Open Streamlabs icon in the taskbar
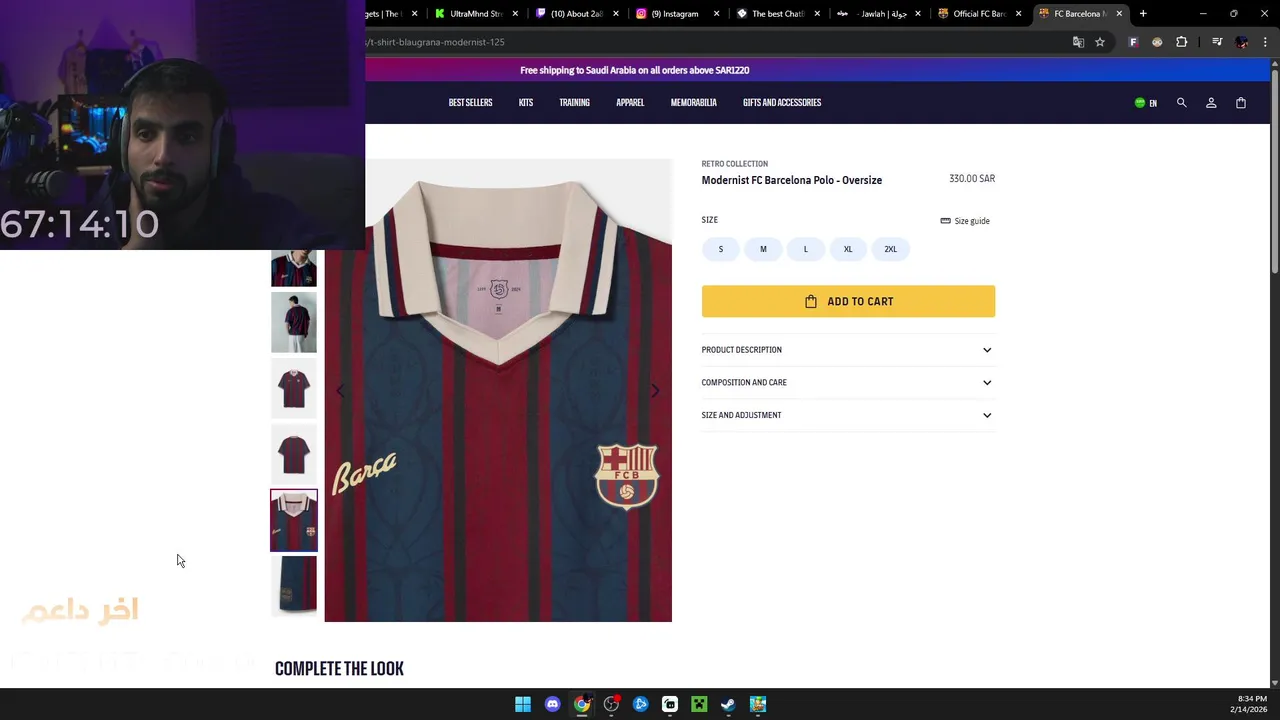Viewport: 1280px width, 720px height. pos(670,704)
